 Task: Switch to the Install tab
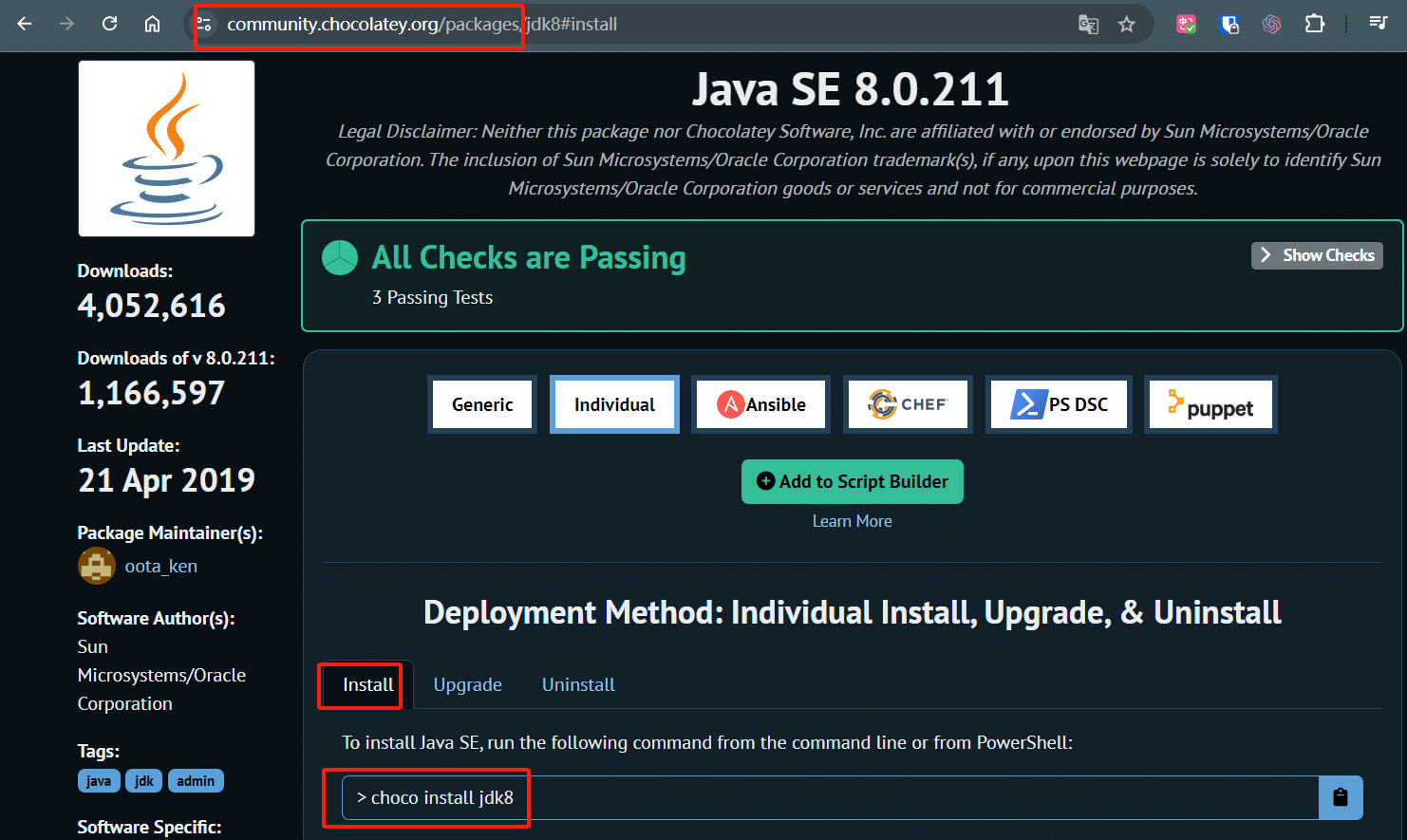[x=367, y=684]
